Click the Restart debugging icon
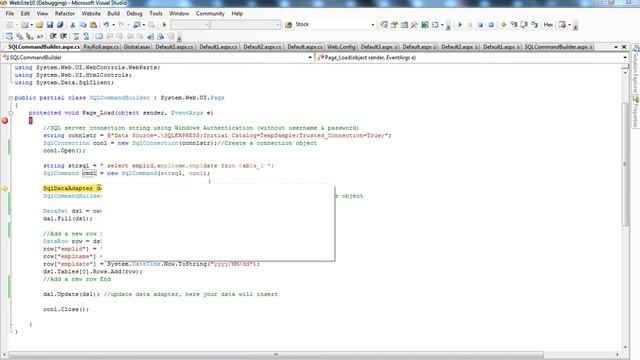This screenshot has height=360, width=640. pos(491,25)
